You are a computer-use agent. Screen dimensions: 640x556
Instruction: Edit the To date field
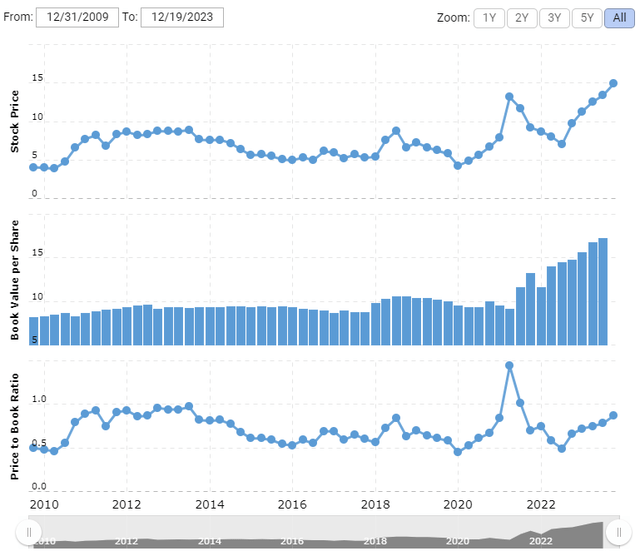click(x=182, y=18)
